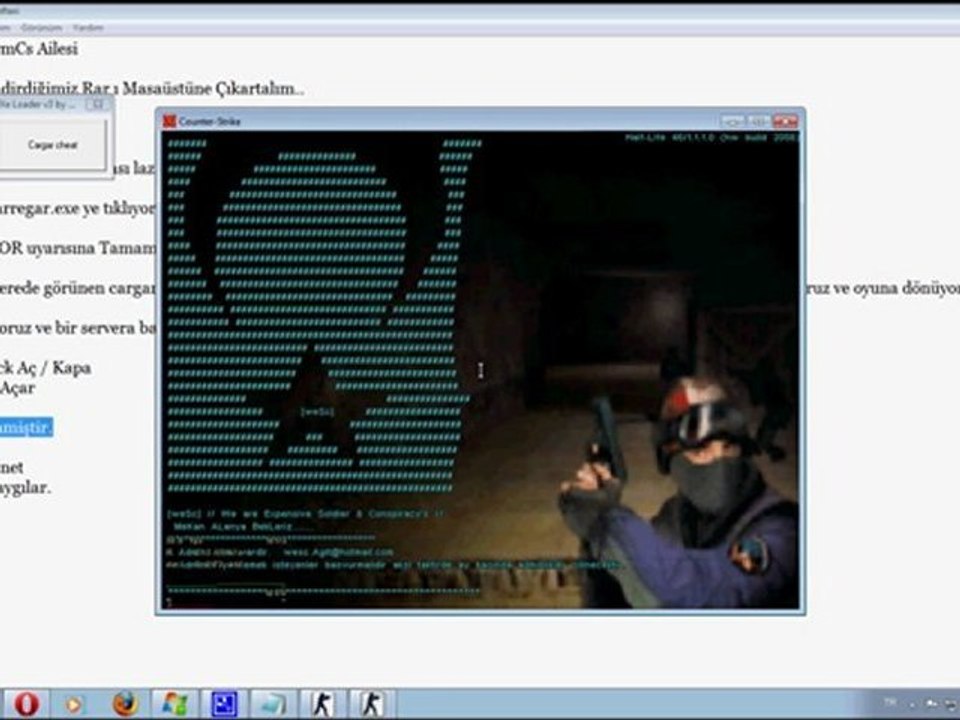
Task: Click the 'mCs Ailesi' heading text
Action: tap(39, 49)
